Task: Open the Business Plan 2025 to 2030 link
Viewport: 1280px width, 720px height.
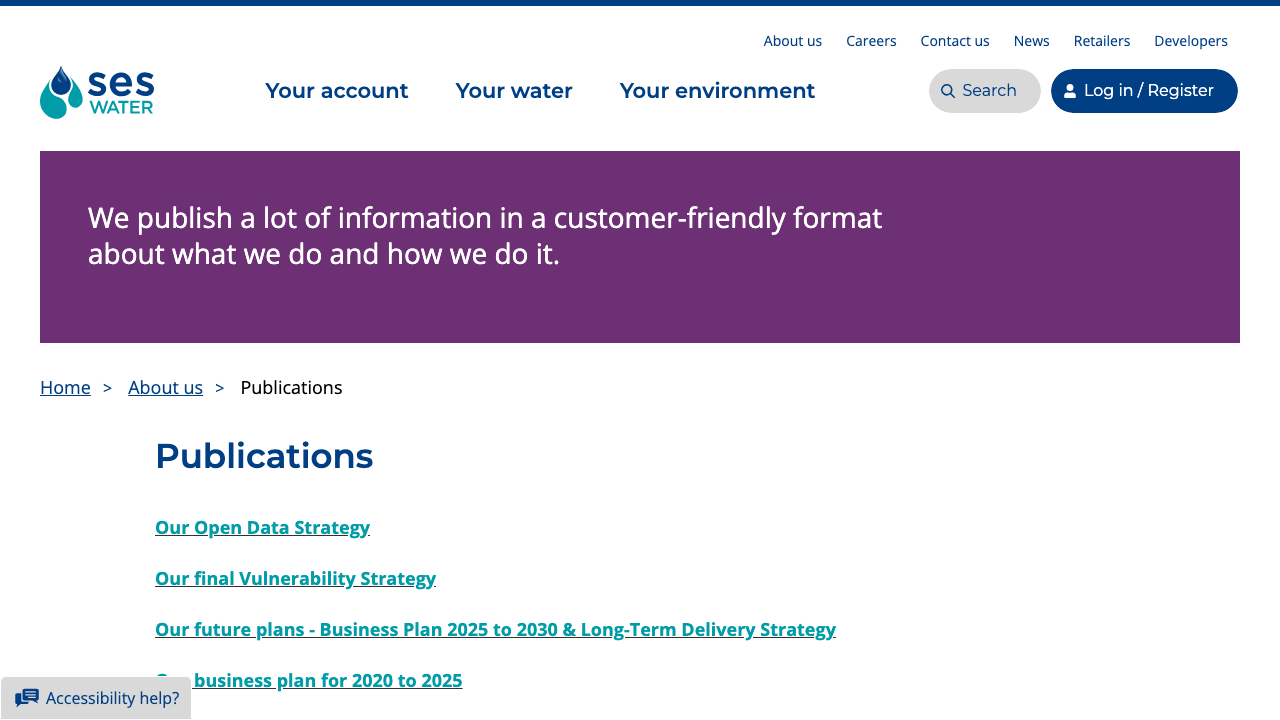Action: pyautogui.click(x=495, y=629)
